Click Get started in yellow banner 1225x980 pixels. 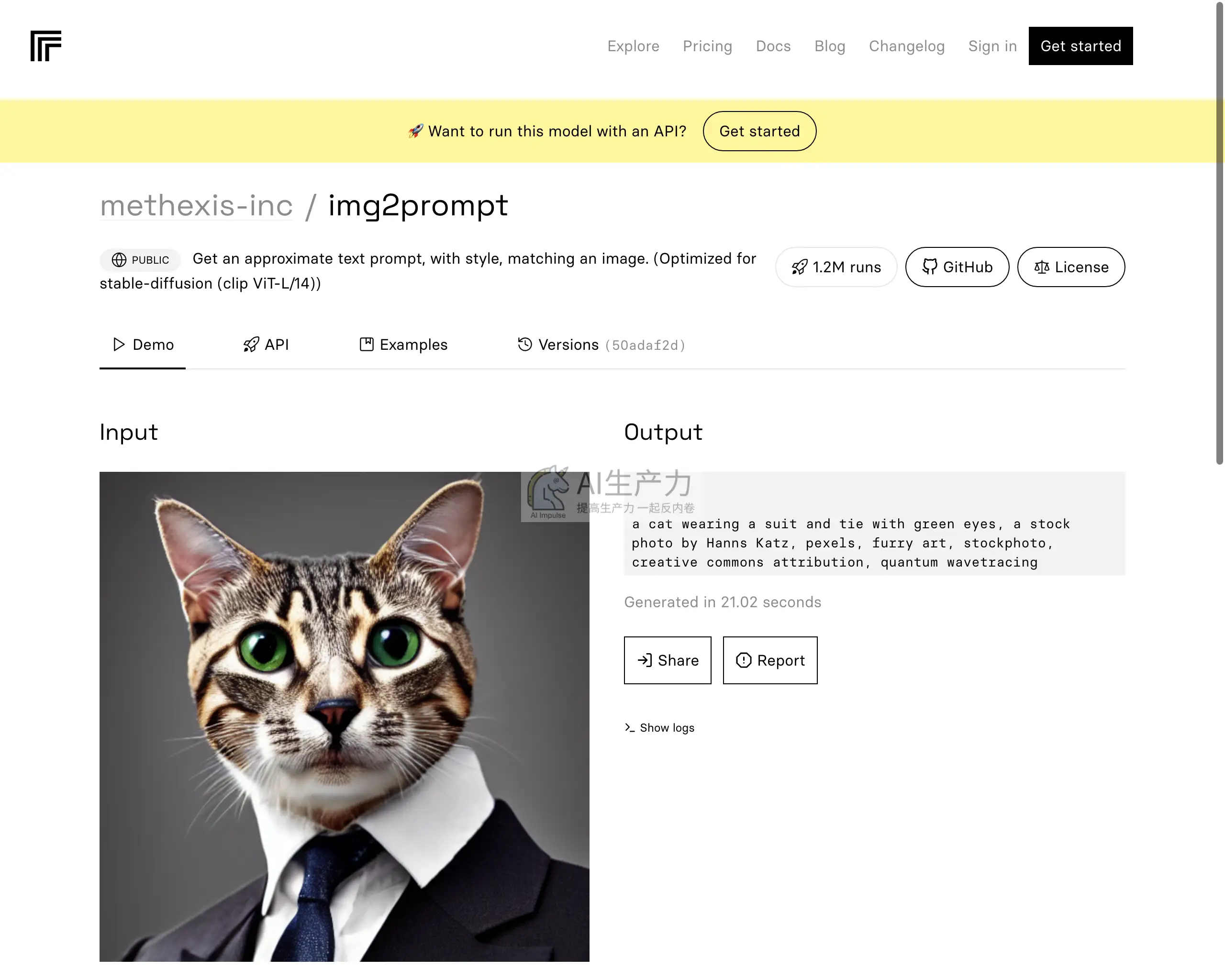coord(760,131)
